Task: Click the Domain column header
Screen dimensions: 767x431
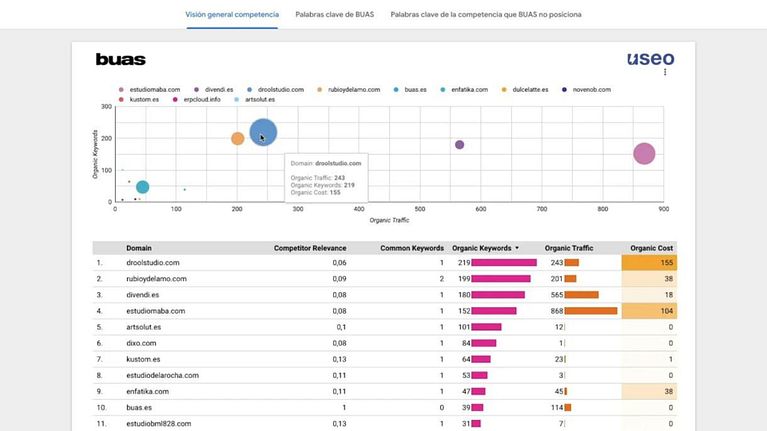Action: tap(139, 248)
